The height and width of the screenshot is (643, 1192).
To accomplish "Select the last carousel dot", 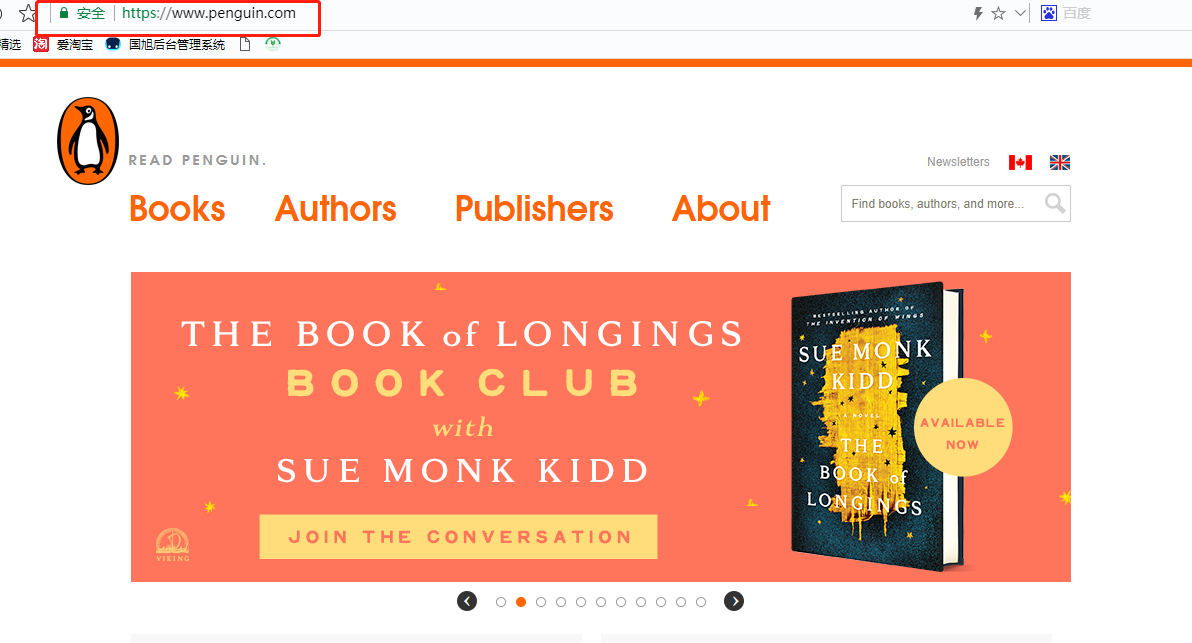I will pos(701,602).
